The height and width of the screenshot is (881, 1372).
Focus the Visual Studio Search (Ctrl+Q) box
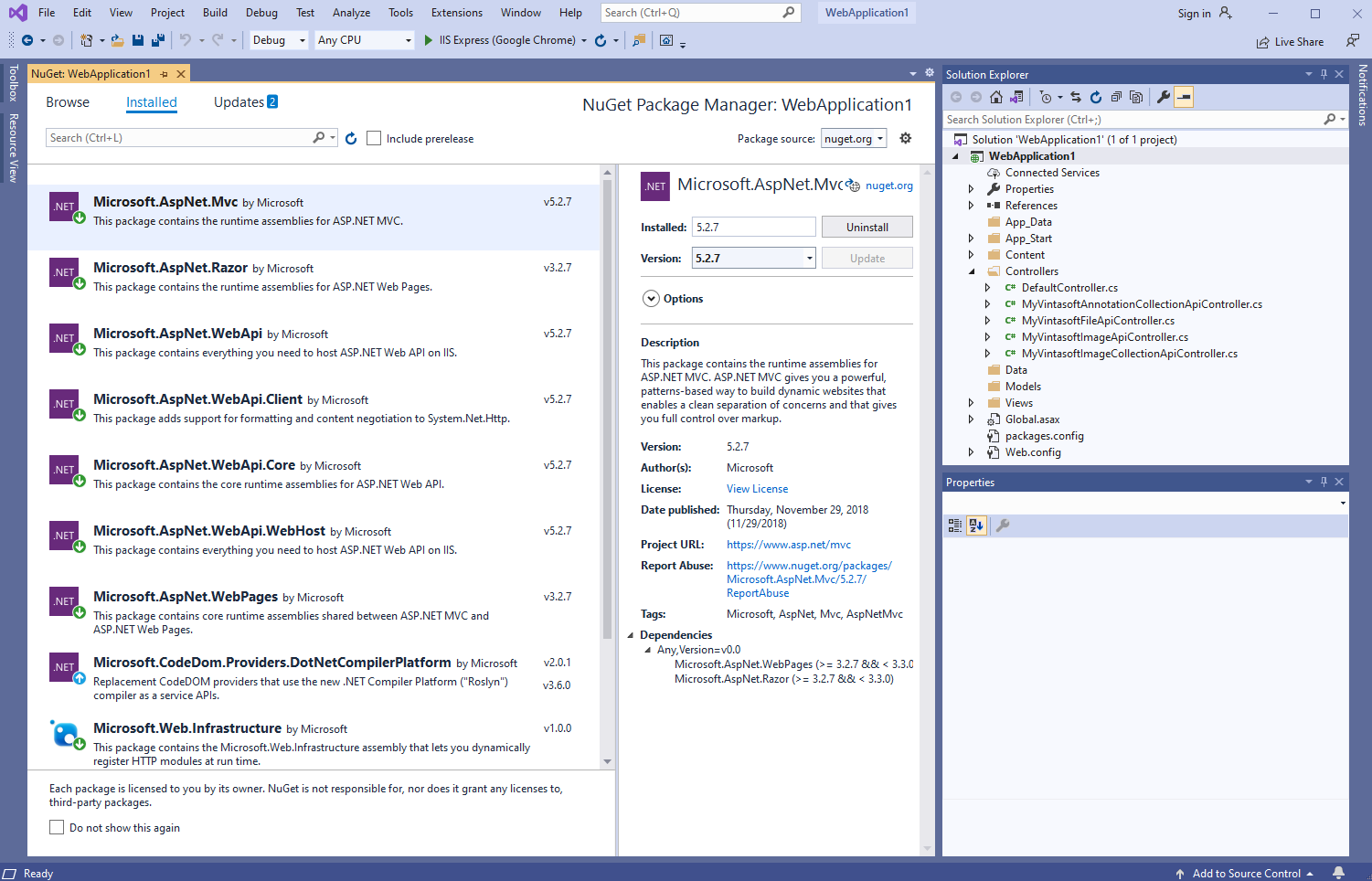tap(701, 13)
